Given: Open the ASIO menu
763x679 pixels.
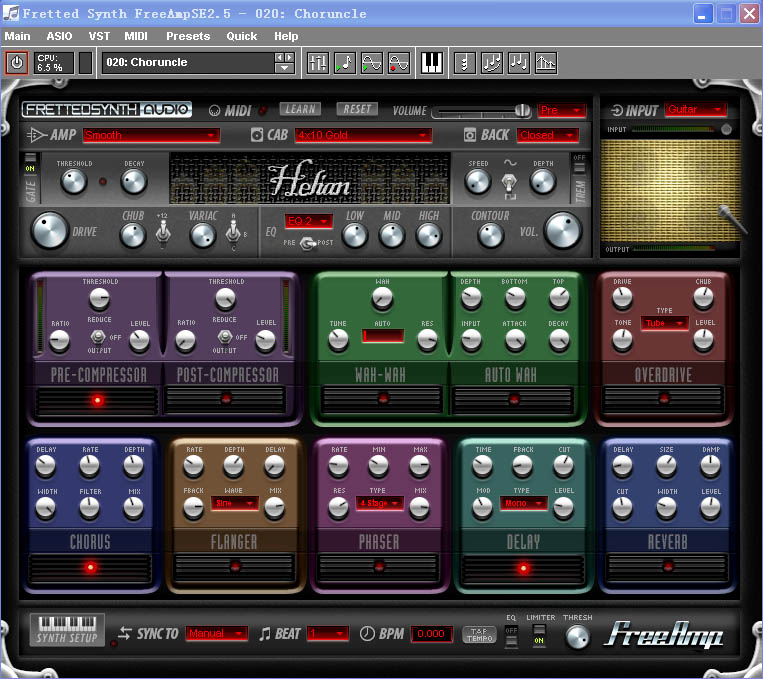Looking at the screenshot, I should coord(59,36).
